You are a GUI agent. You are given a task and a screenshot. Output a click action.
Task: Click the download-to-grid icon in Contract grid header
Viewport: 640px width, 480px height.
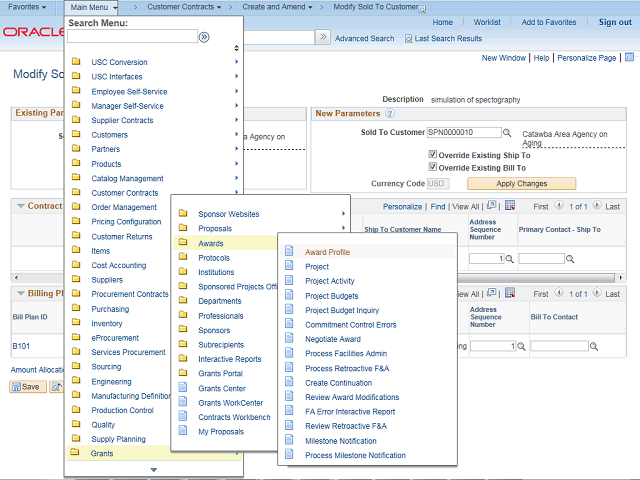(x=510, y=205)
